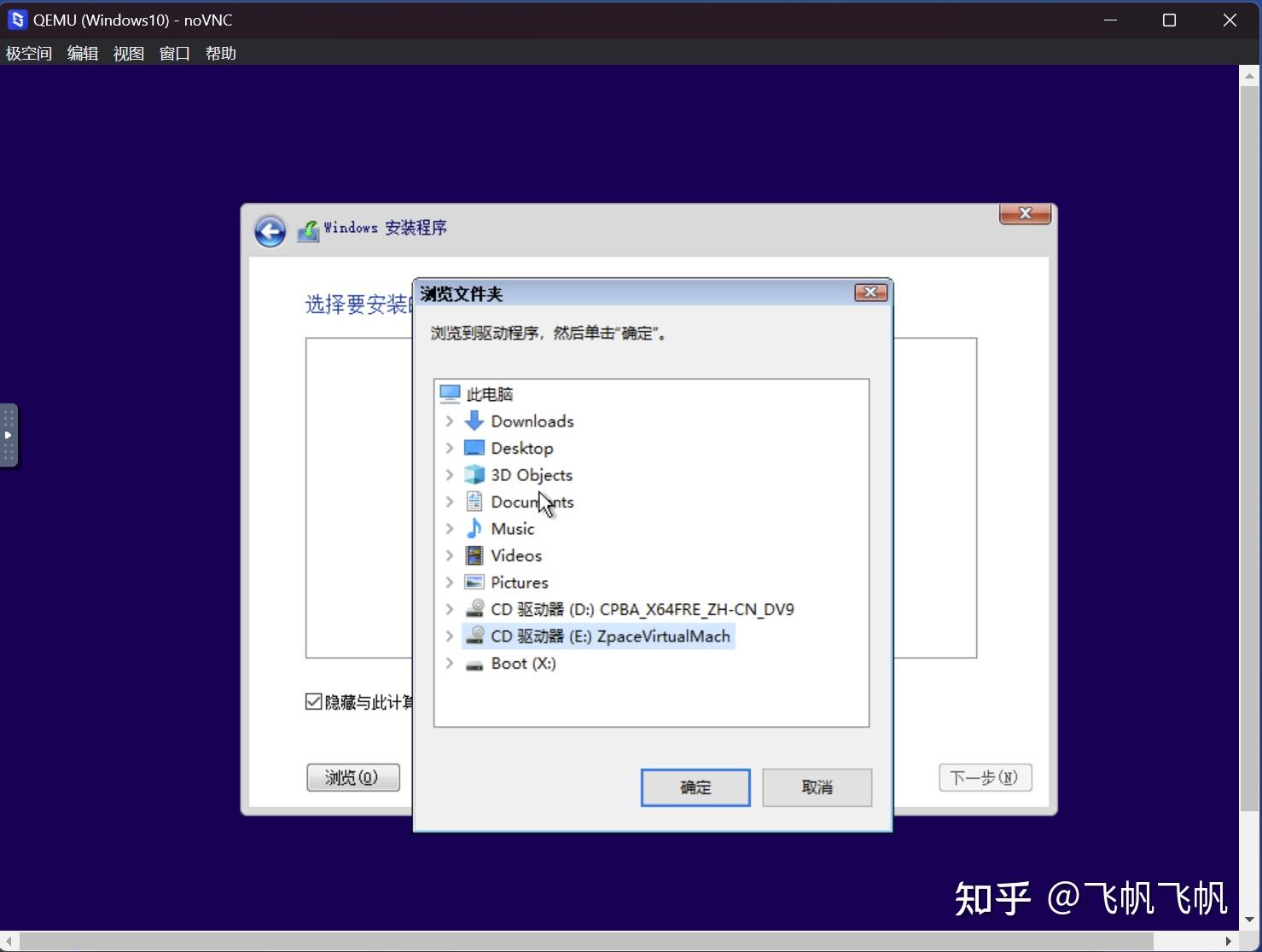Select the Documents icon

coord(474,502)
